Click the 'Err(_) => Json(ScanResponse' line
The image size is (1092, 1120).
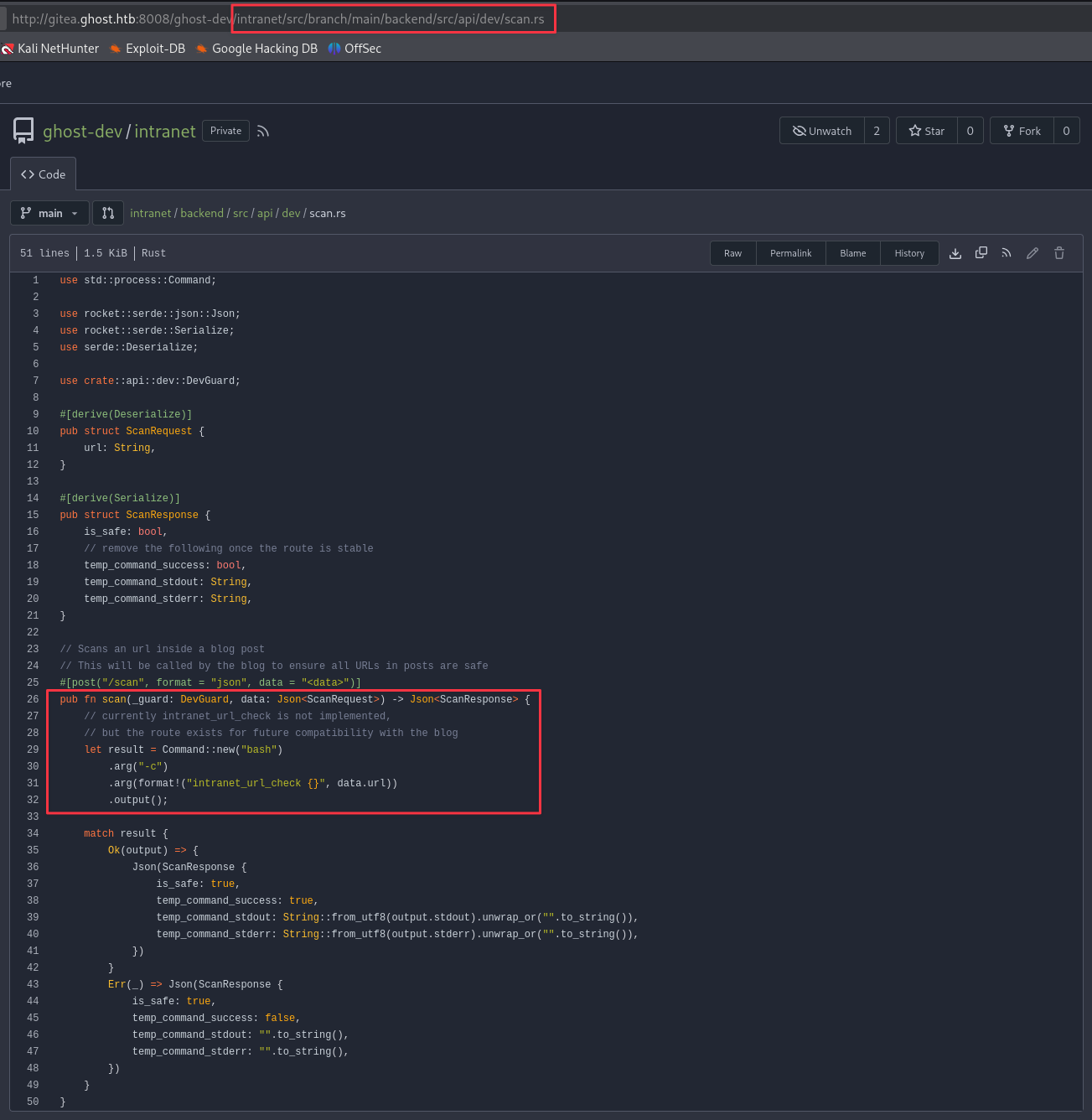point(195,984)
